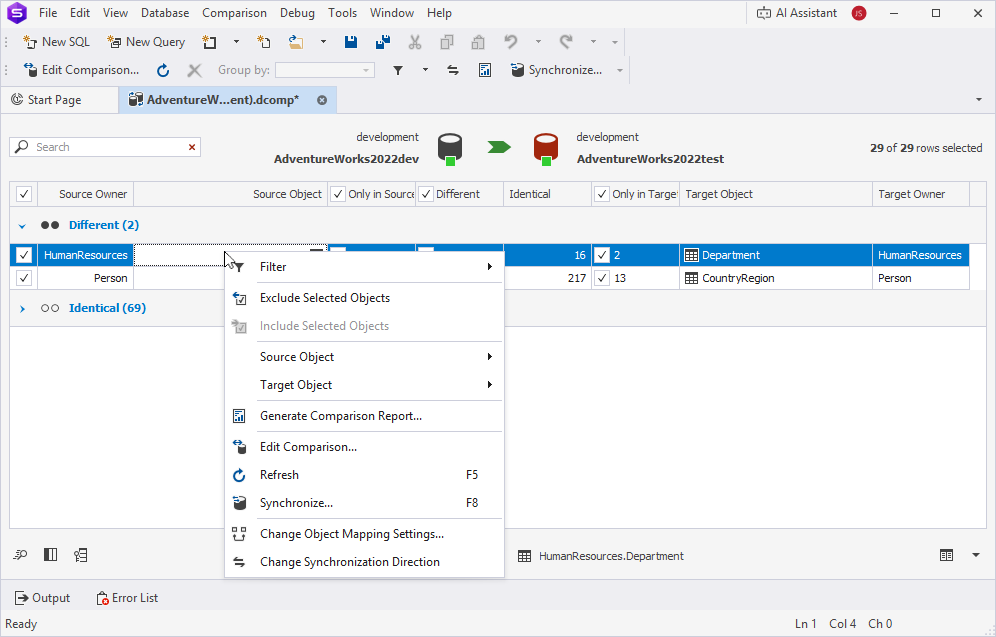Click the filter funnel icon in the toolbar
Screen dimensions: 996x637
pos(398,70)
